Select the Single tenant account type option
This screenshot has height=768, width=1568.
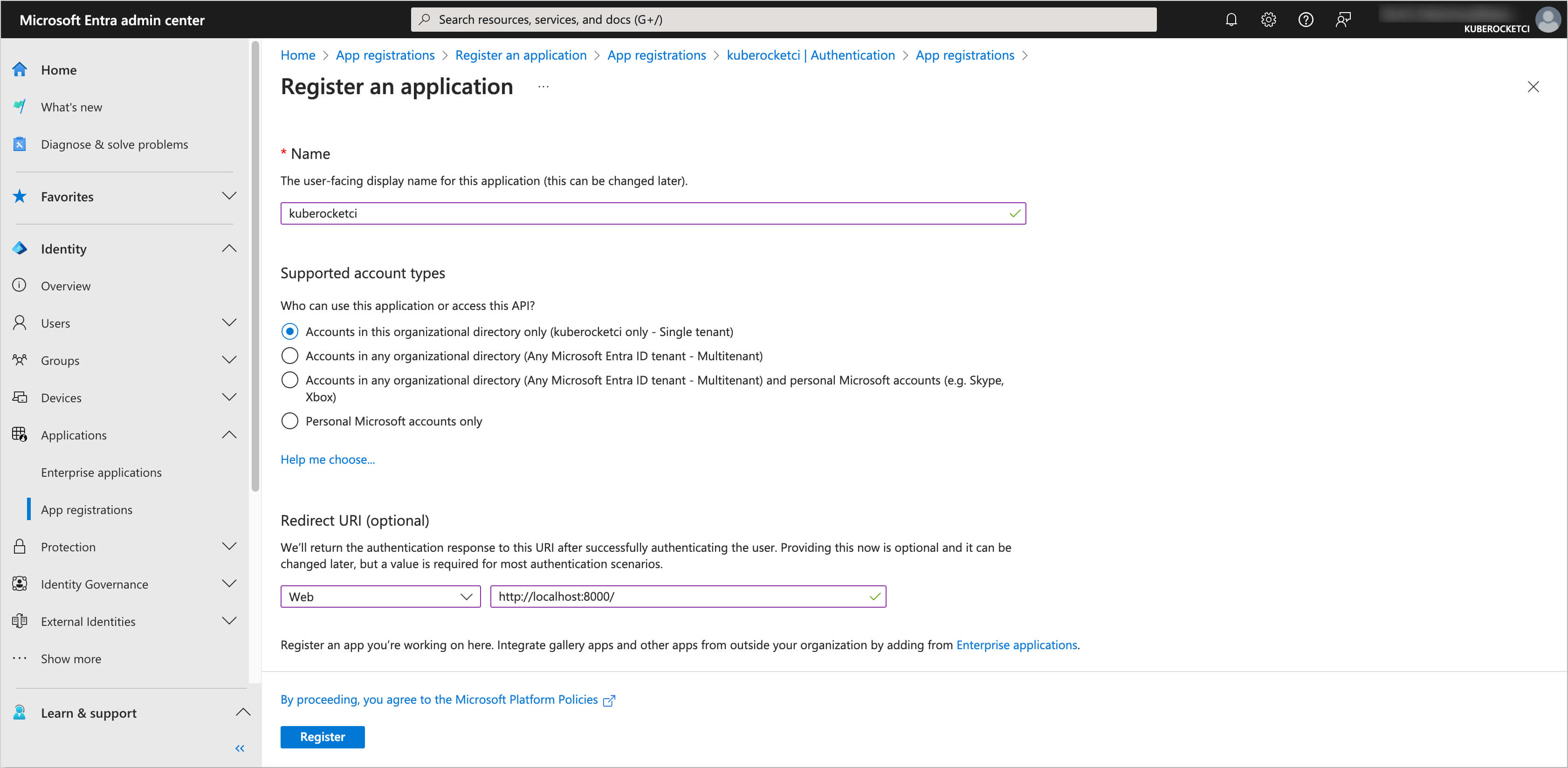coord(290,332)
